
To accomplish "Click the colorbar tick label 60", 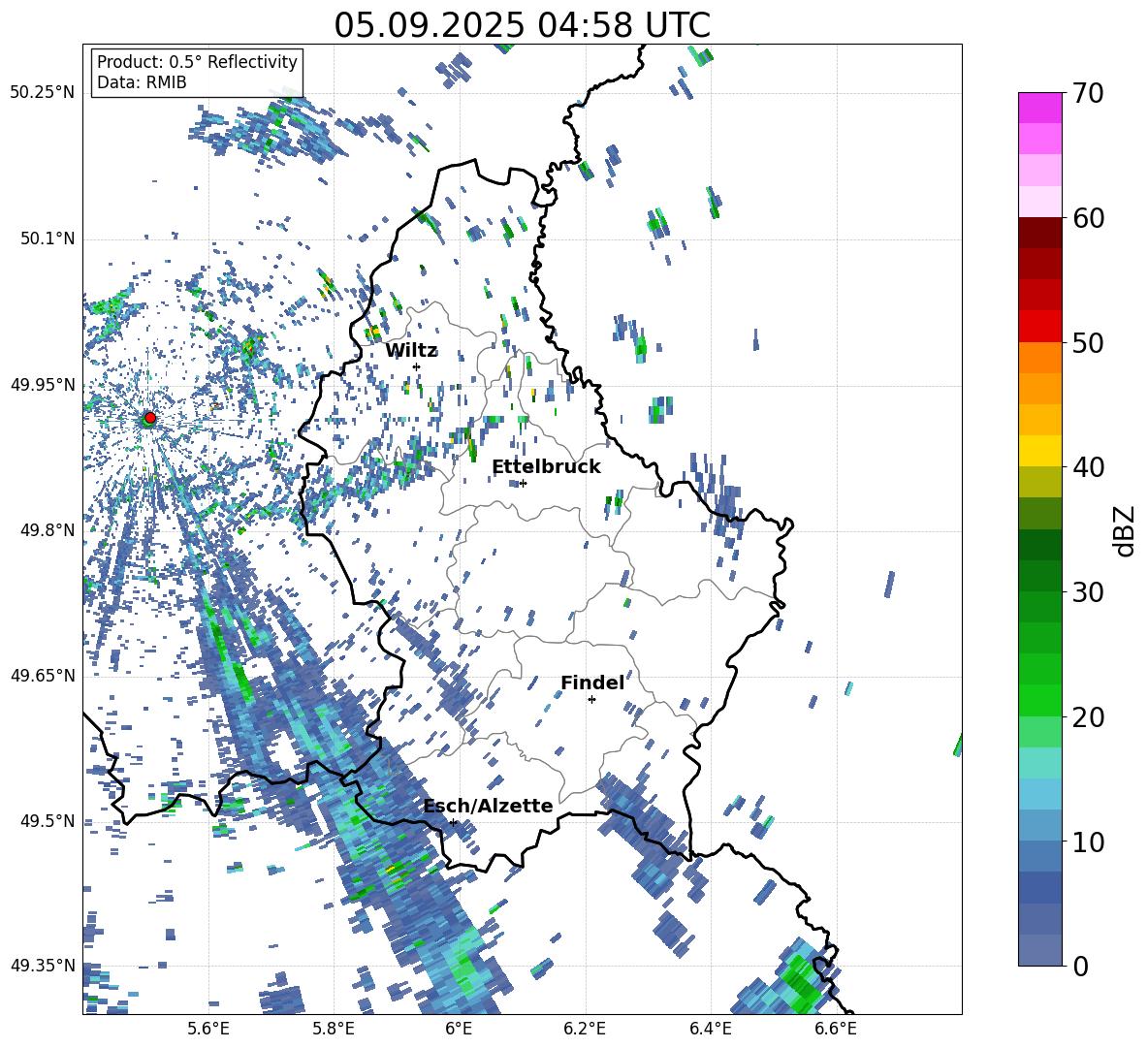I will pyautogui.click(x=1088, y=218).
